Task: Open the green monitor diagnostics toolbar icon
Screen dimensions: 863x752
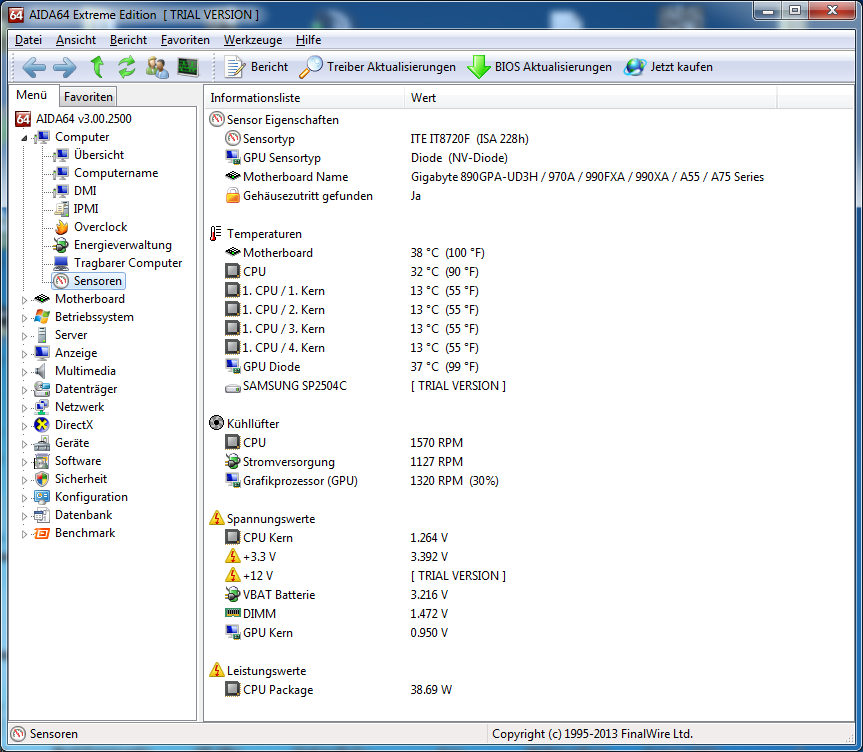Action: (x=188, y=67)
